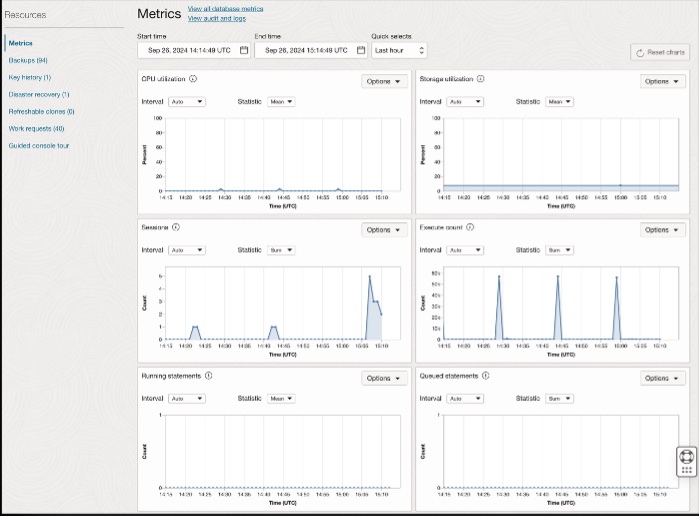Follow the View all database metrics link

coord(226,8)
